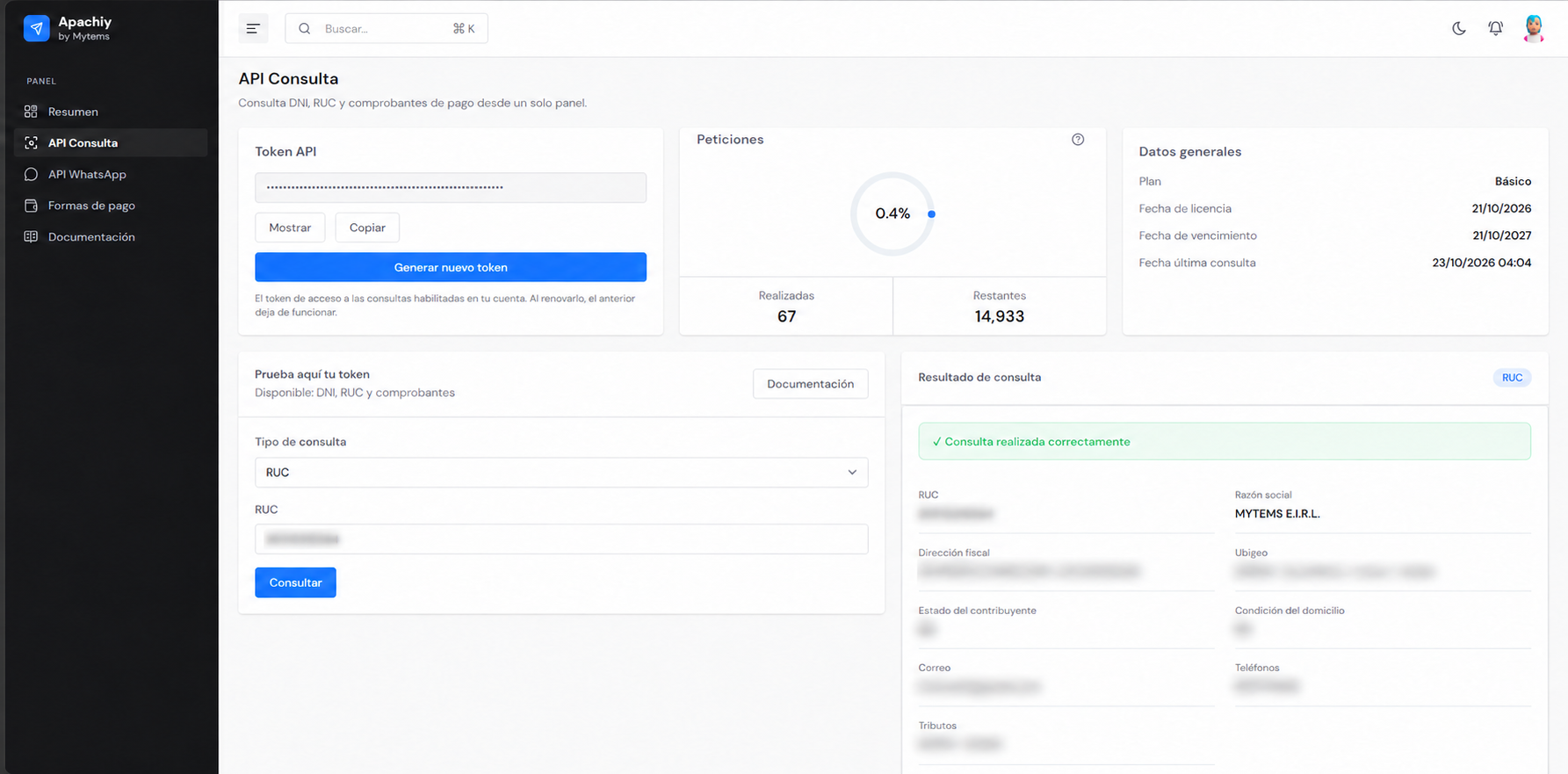The height and width of the screenshot is (774, 1568).
Task: Click the 0.4% circular progress indicator
Action: pyautogui.click(x=892, y=213)
